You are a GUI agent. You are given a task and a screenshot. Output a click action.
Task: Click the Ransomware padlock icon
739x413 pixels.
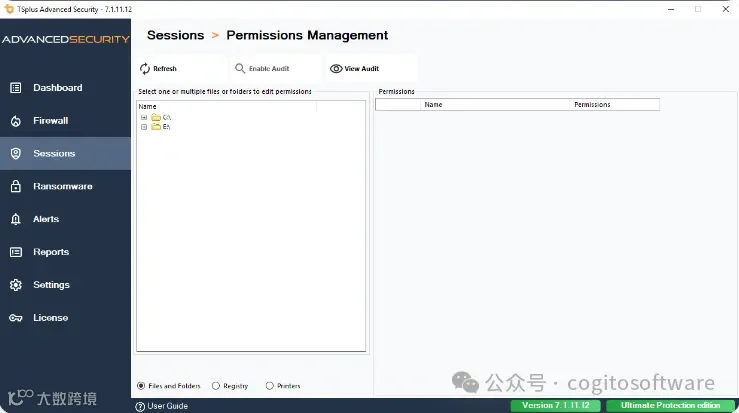coord(16,186)
